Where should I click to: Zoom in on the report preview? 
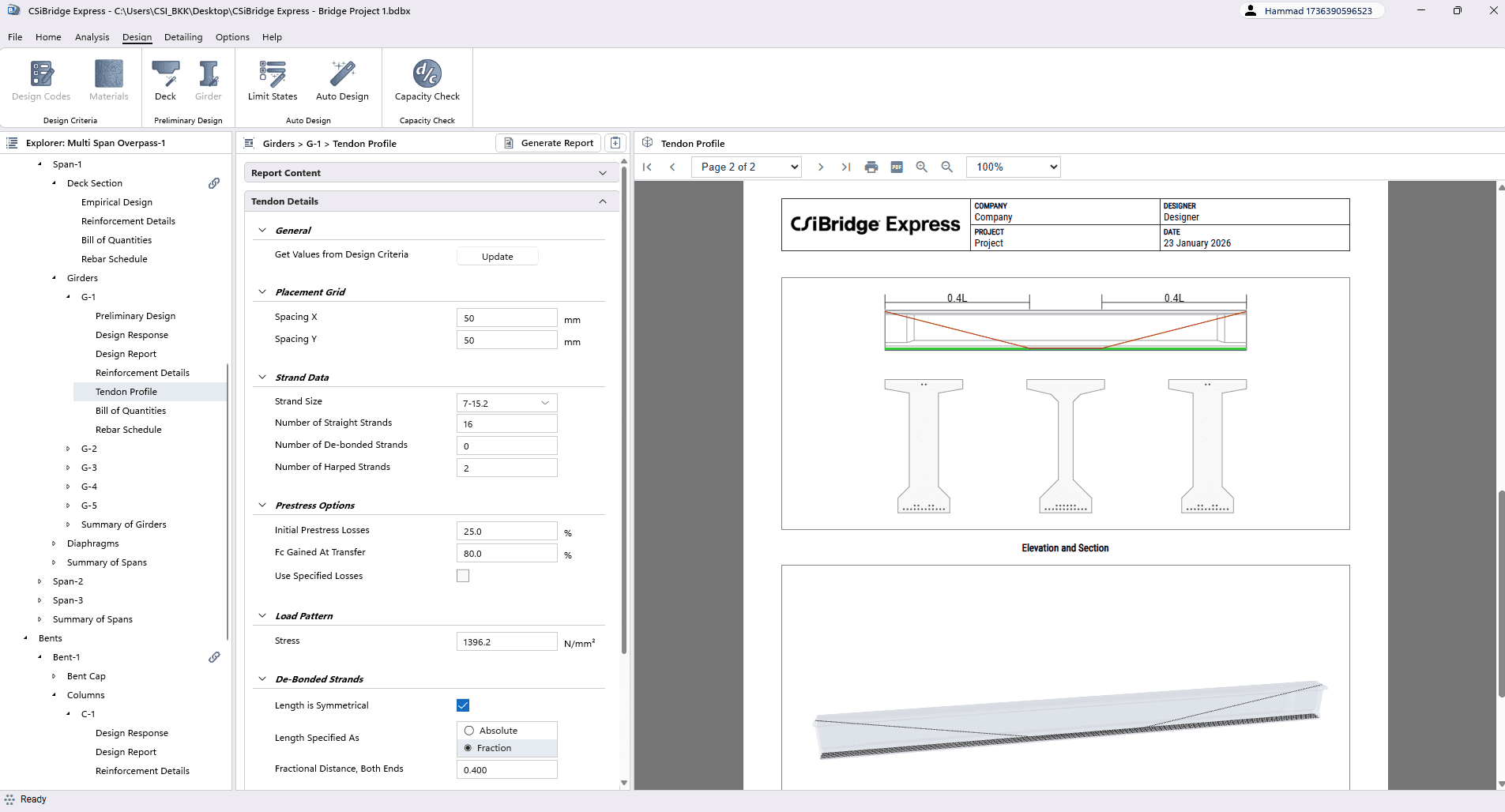tap(922, 167)
